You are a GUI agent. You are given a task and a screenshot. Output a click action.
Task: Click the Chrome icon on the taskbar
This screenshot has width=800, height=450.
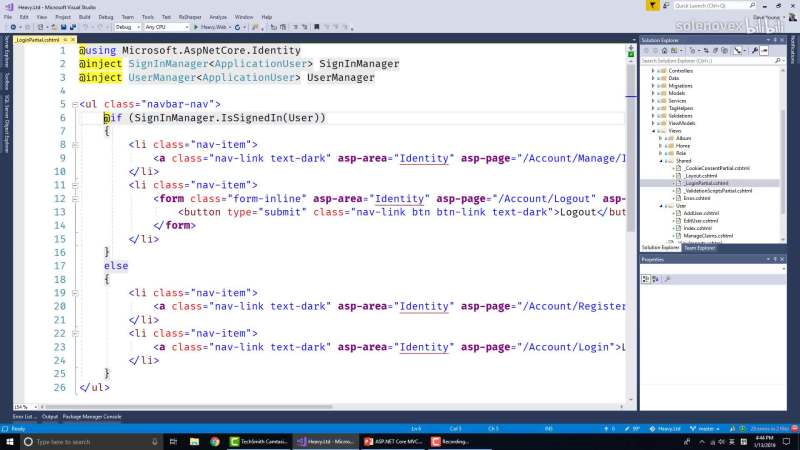pos(215,442)
